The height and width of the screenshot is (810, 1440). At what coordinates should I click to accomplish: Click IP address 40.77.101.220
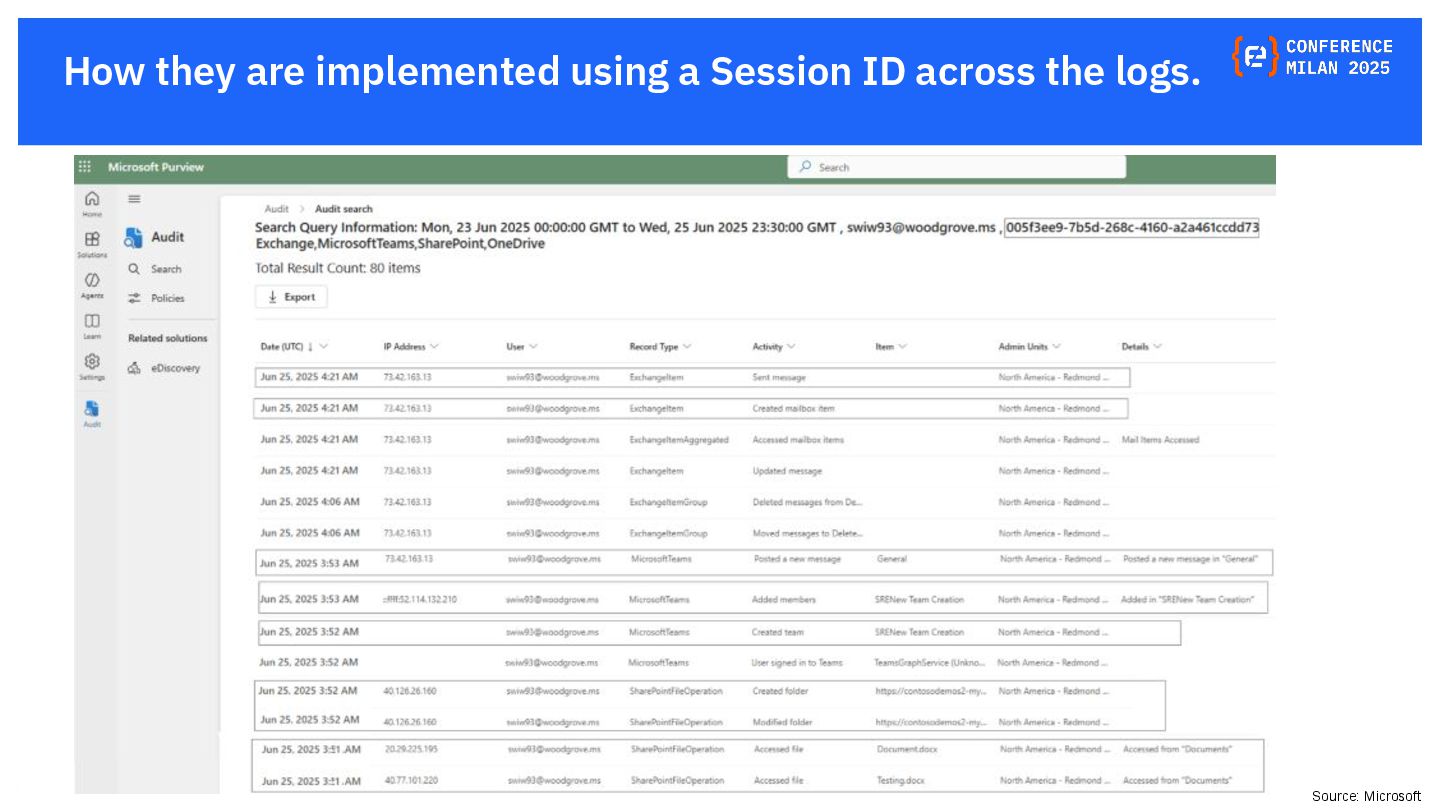tap(411, 780)
